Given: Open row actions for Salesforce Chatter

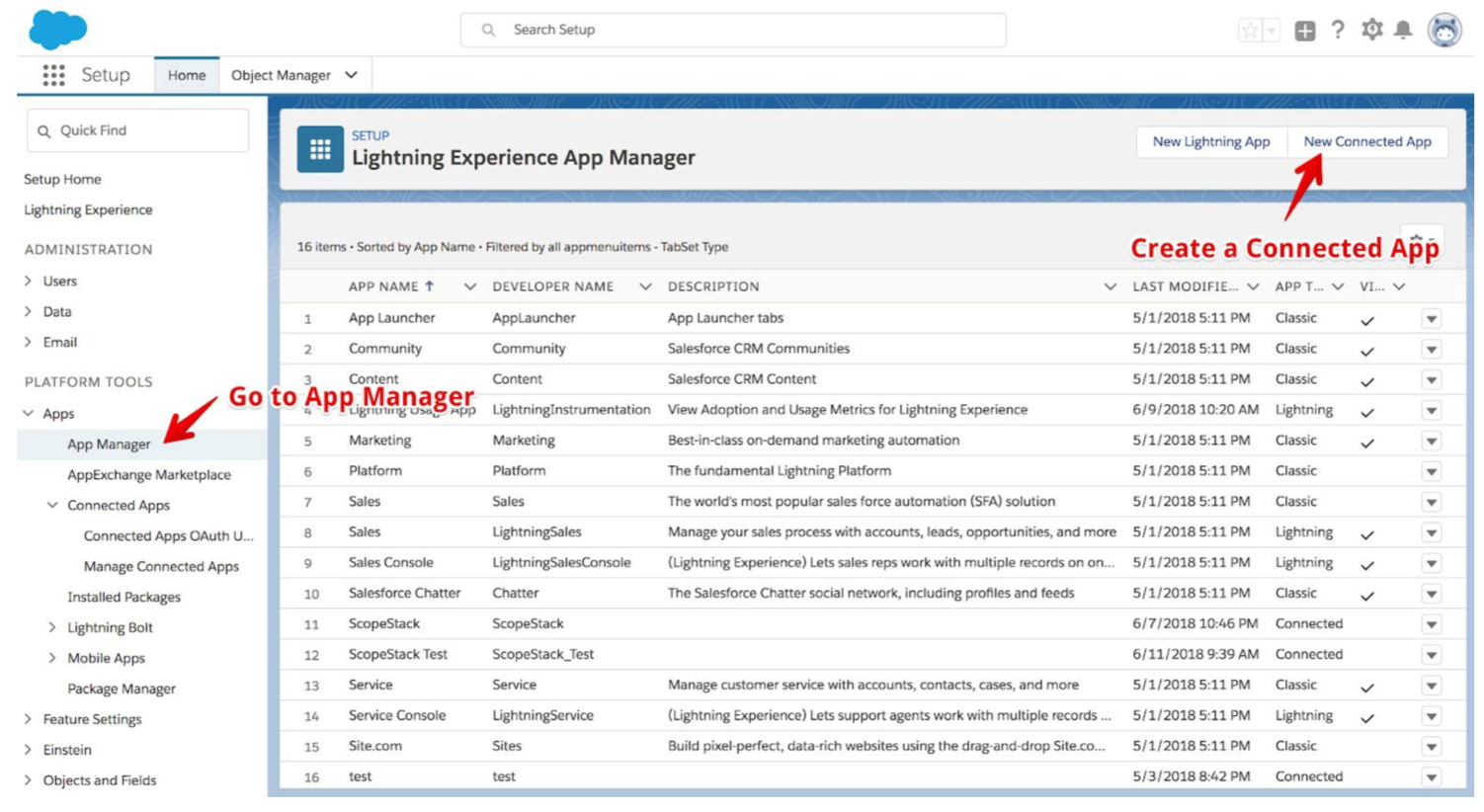Looking at the screenshot, I should click(1432, 595).
